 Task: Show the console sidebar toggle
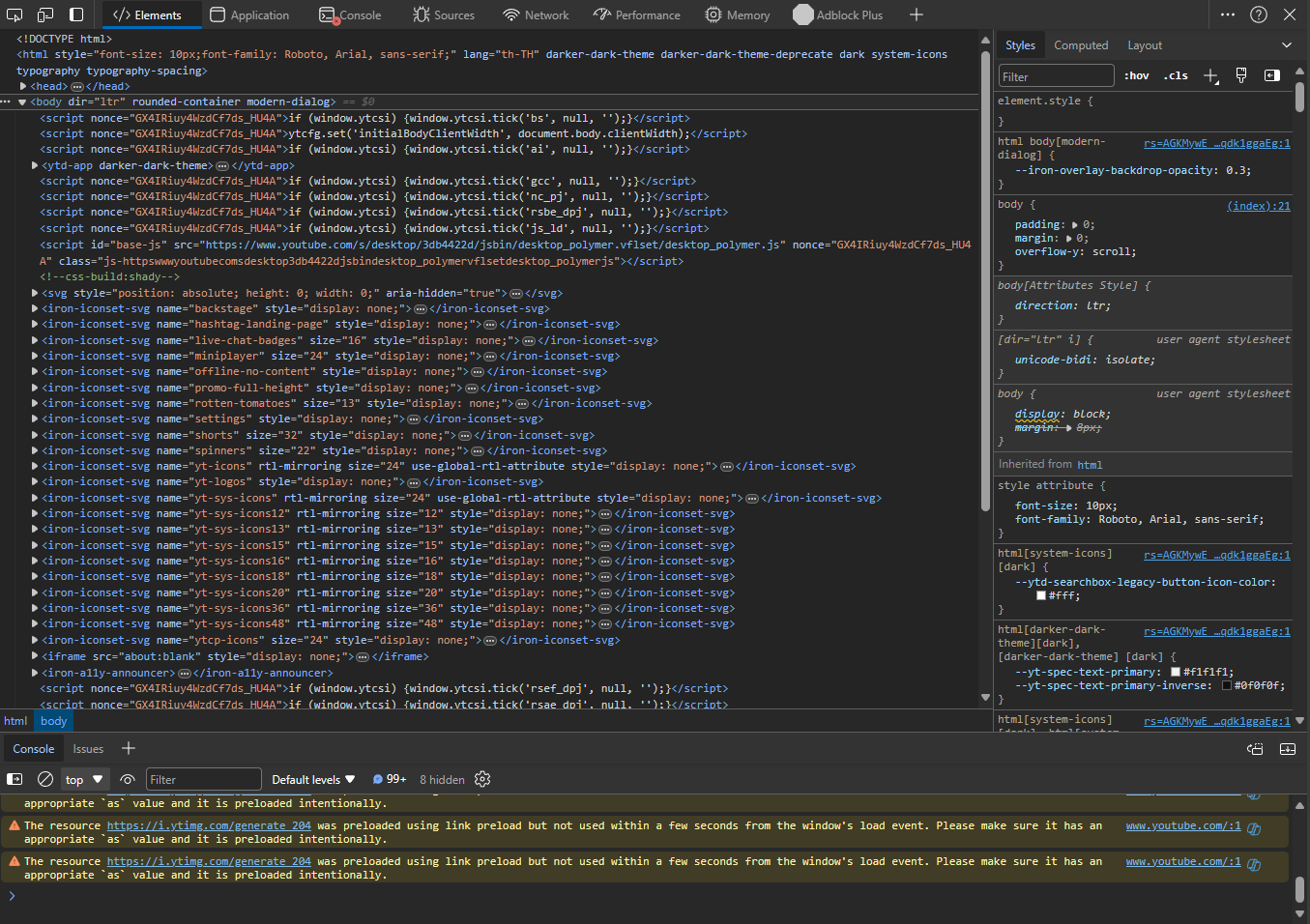pos(15,779)
